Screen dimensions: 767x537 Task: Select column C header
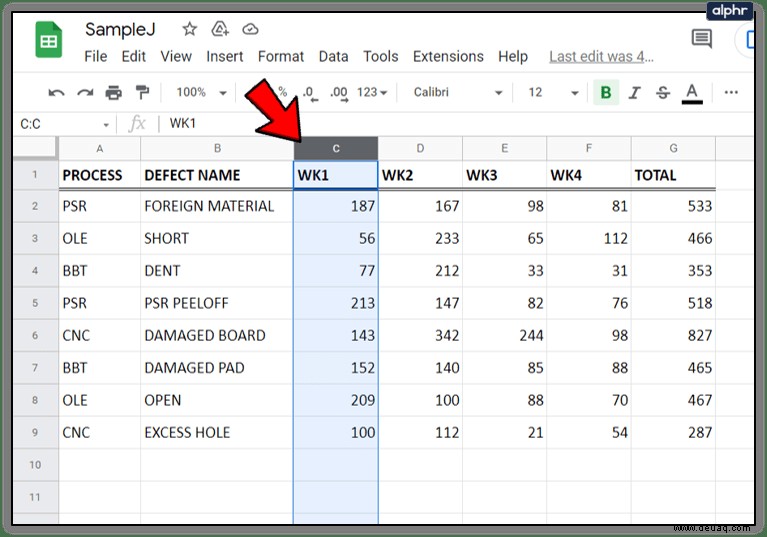point(336,149)
